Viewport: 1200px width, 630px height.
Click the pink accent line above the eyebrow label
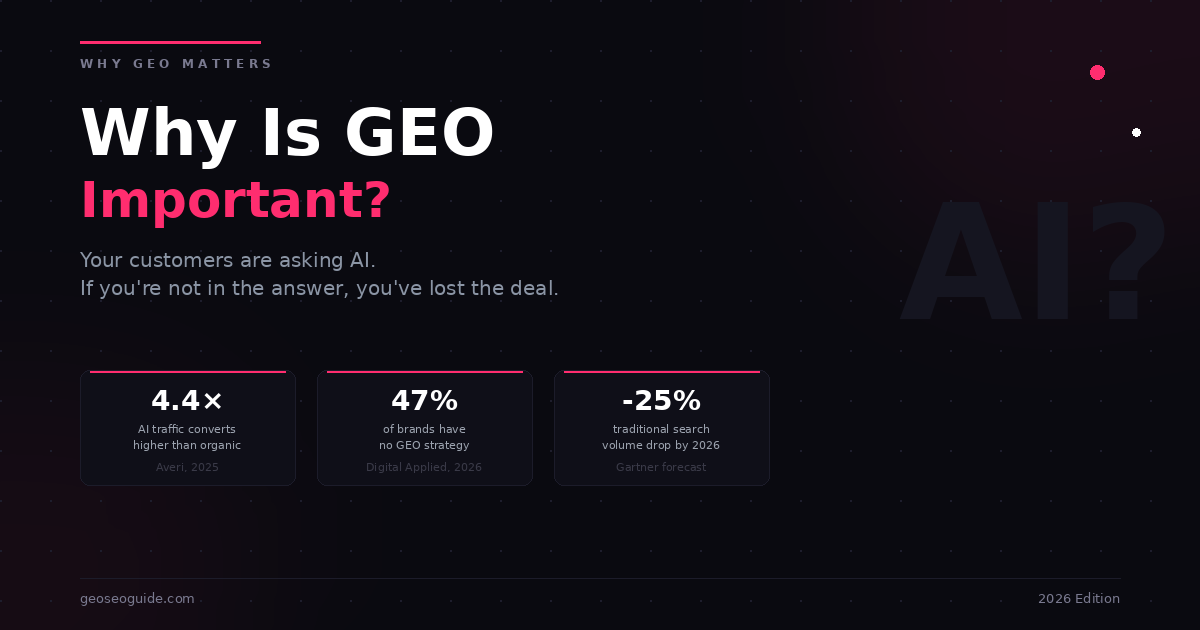tap(170, 42)
